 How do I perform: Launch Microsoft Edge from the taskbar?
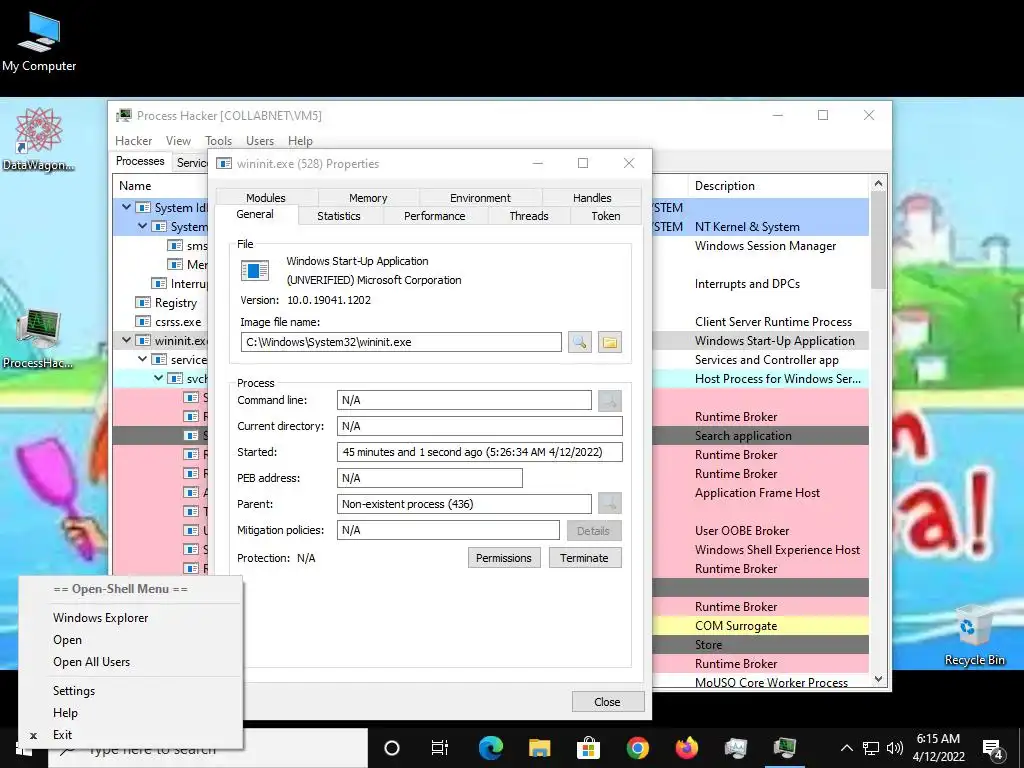pyautogui.click(x=490, y=748)
